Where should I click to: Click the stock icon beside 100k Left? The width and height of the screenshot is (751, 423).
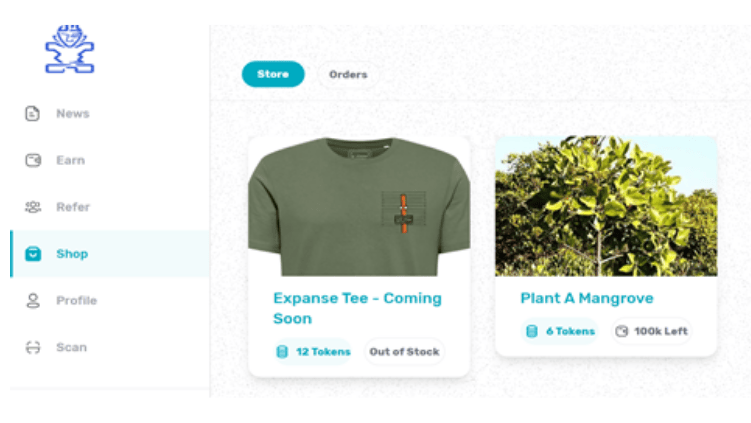tap(622, 331)
